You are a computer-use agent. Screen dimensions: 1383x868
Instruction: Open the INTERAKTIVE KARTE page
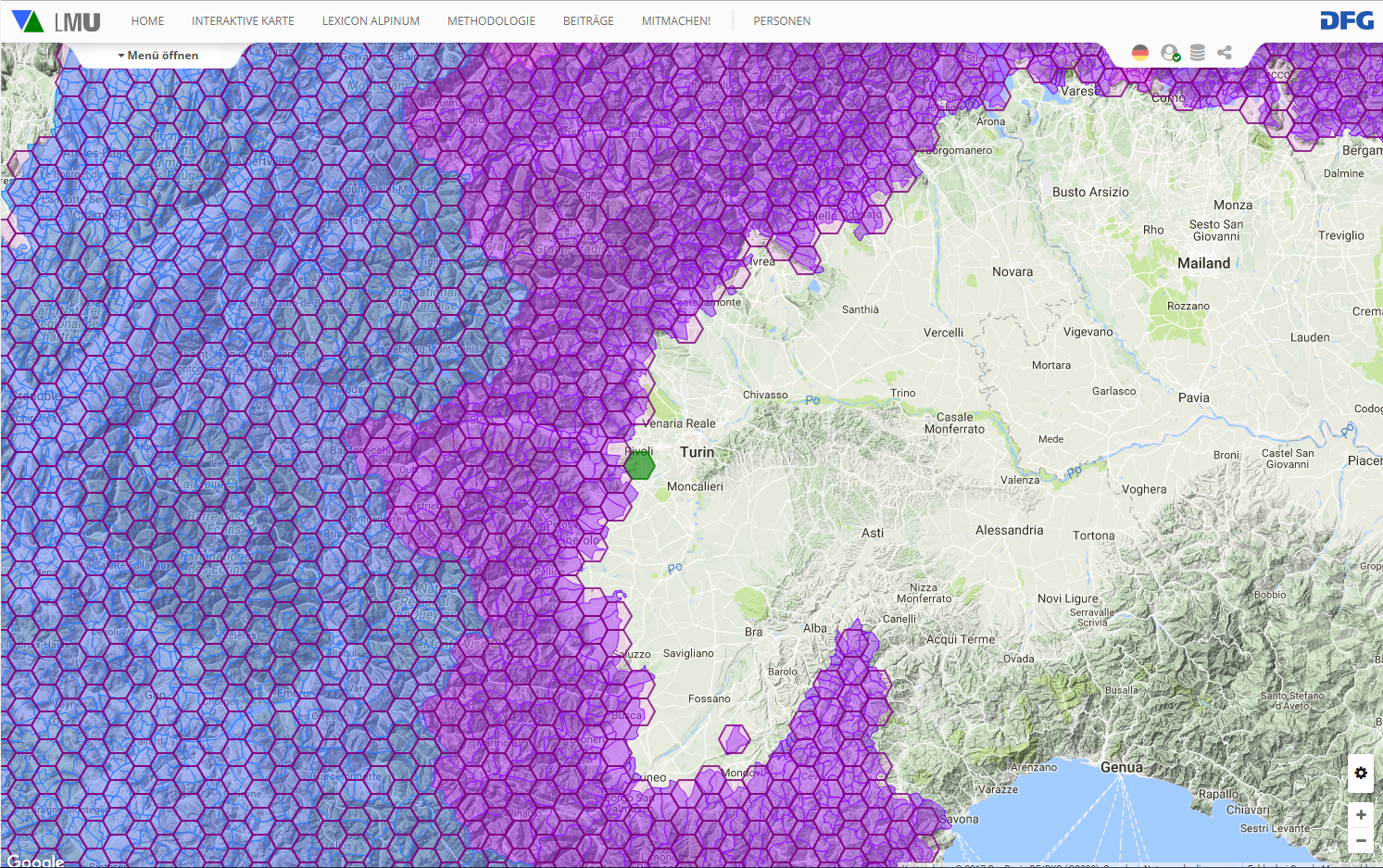click(x=243, y=21)
